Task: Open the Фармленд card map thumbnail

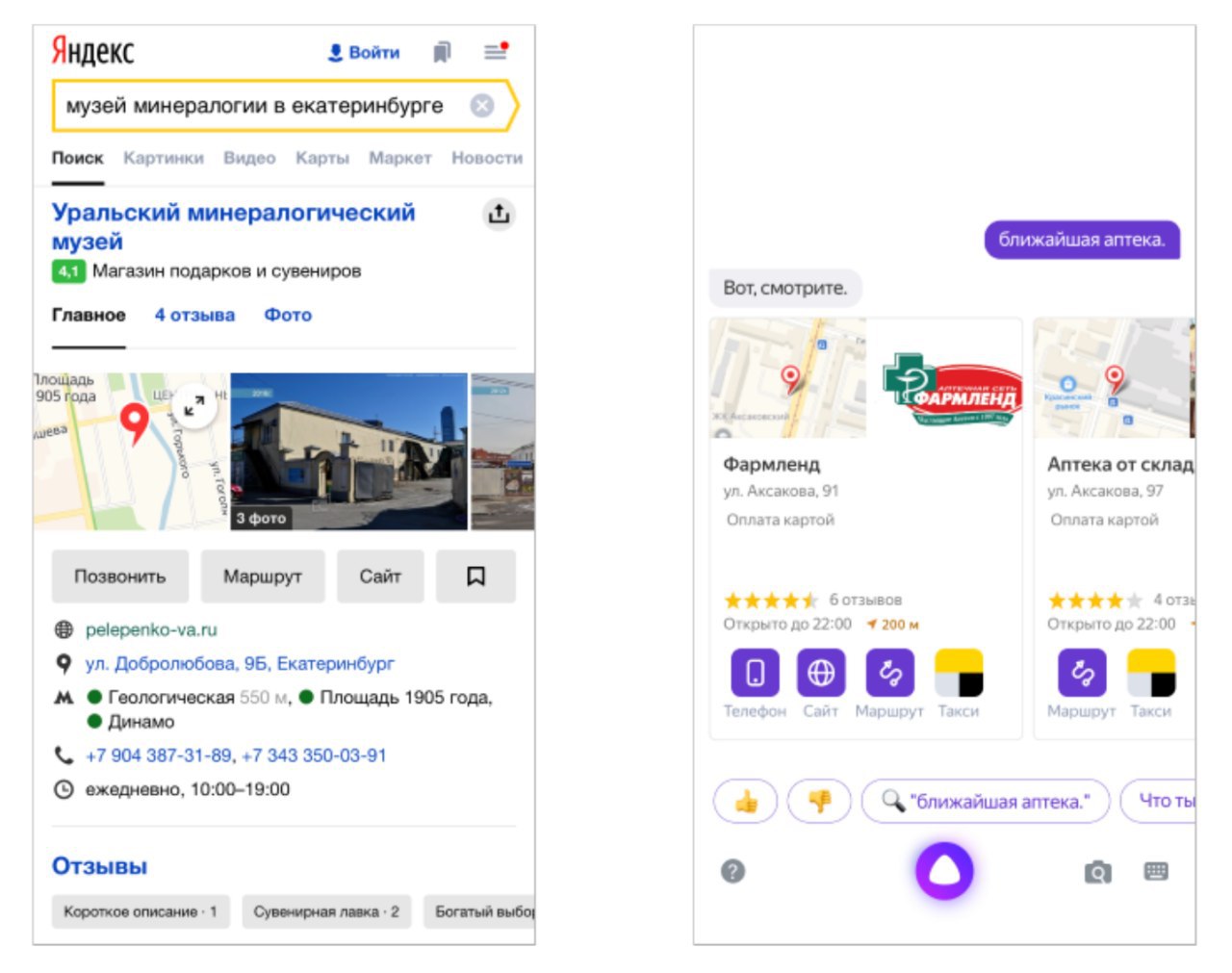Action: 788,377
